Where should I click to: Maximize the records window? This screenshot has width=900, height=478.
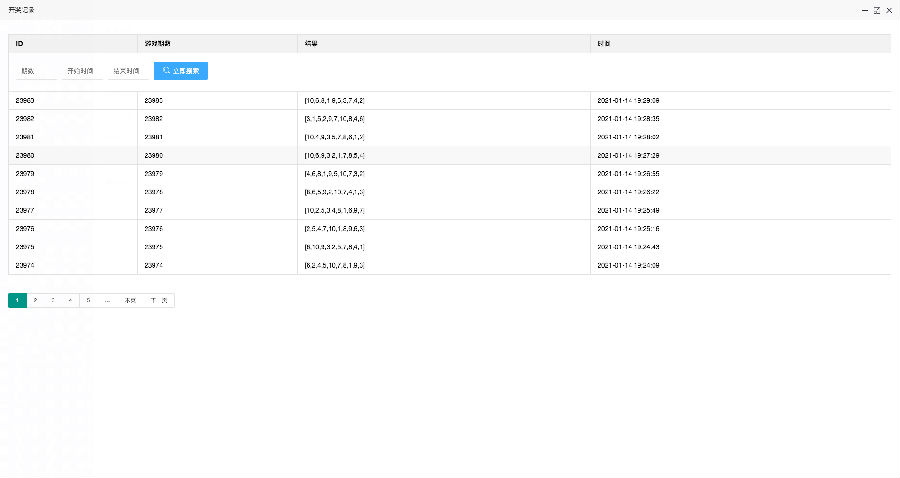(x=877, y=10)
